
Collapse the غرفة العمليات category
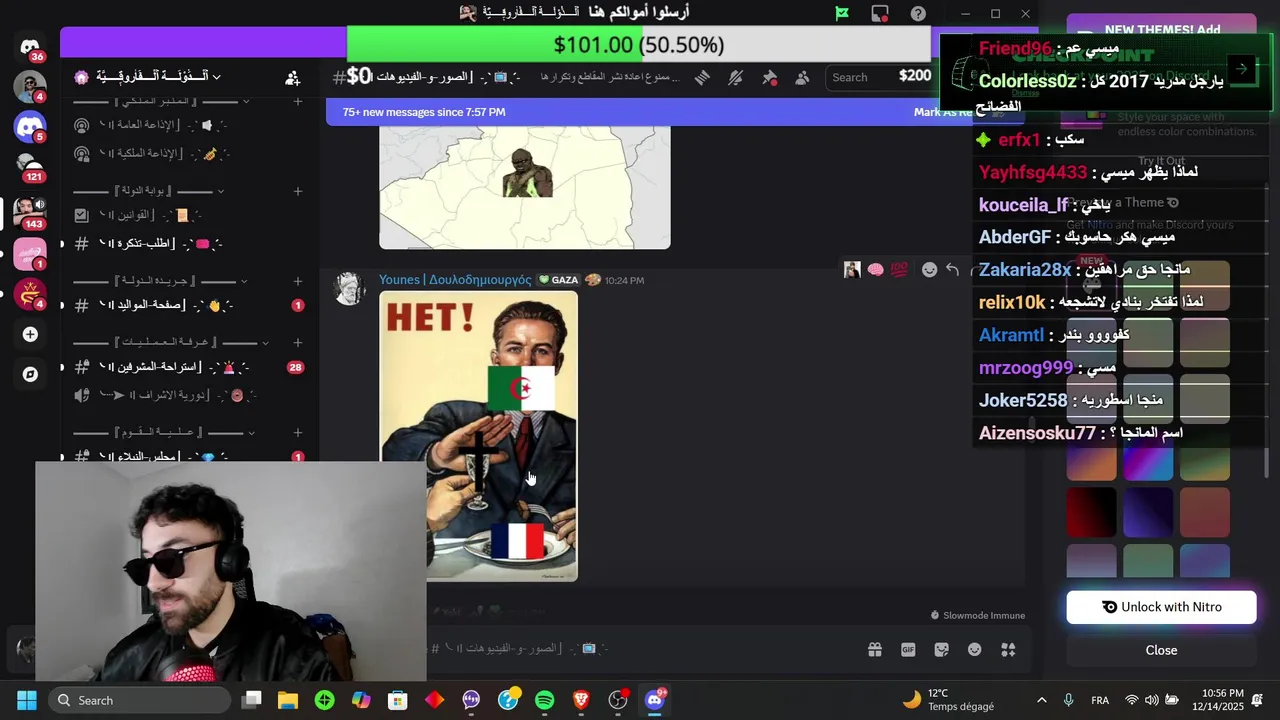point(171,342)
